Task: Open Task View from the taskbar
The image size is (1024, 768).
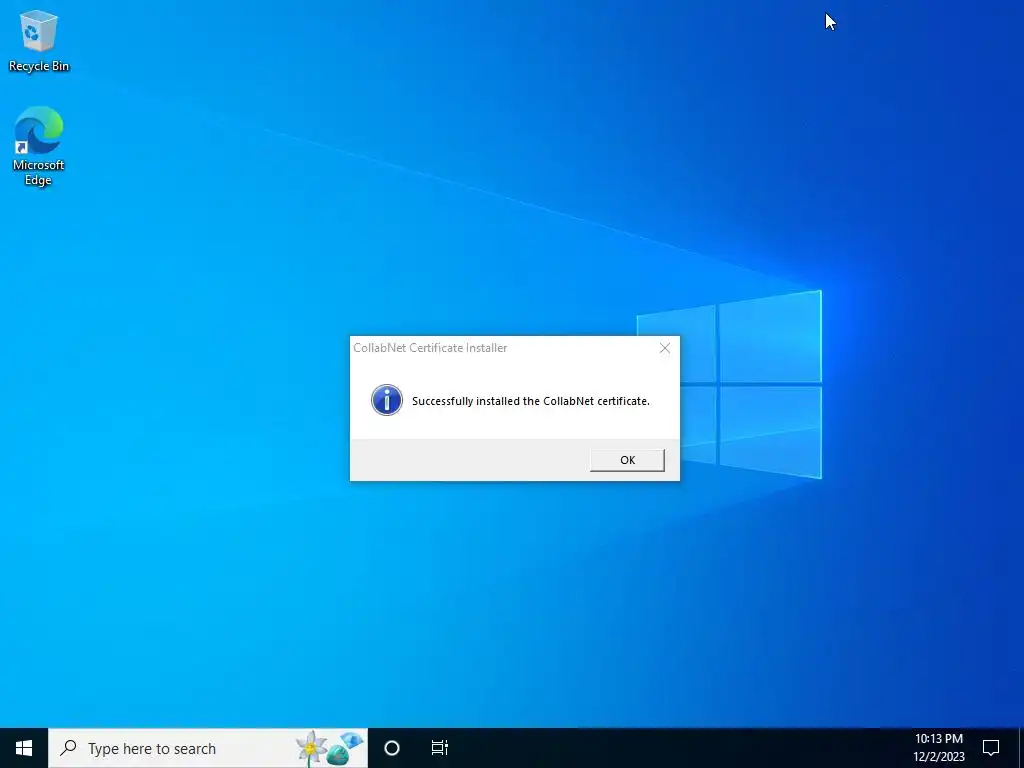Action: click(440, 748)
